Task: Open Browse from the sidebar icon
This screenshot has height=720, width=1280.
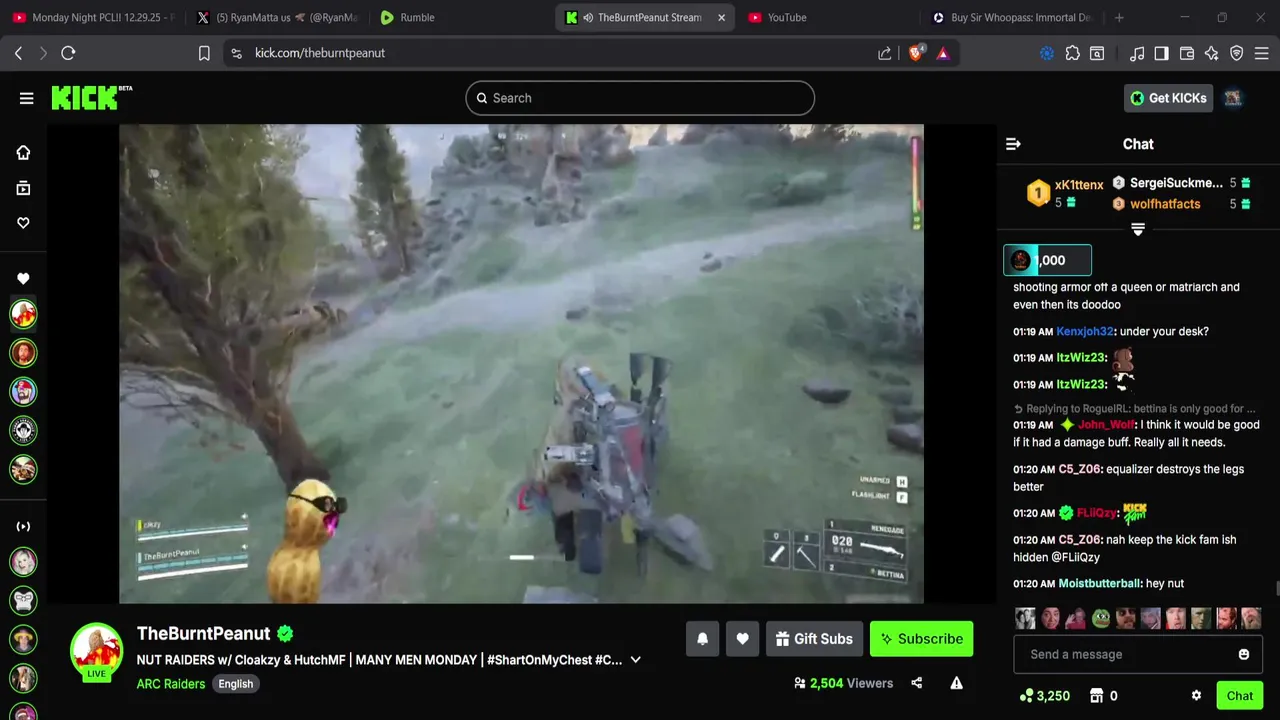Action: (x=23, y=188)
